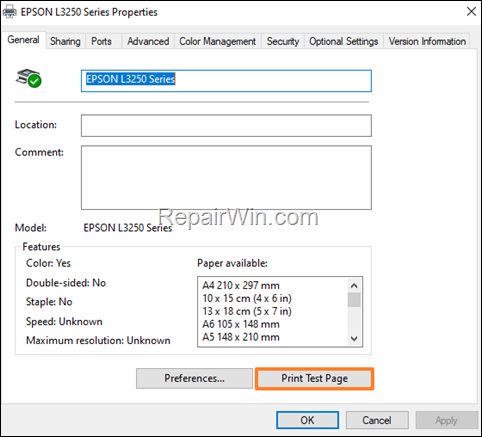Open the Optional Settings tab
Screen dimensions: 482x437
pyautogui.click(x=344, y=41)
